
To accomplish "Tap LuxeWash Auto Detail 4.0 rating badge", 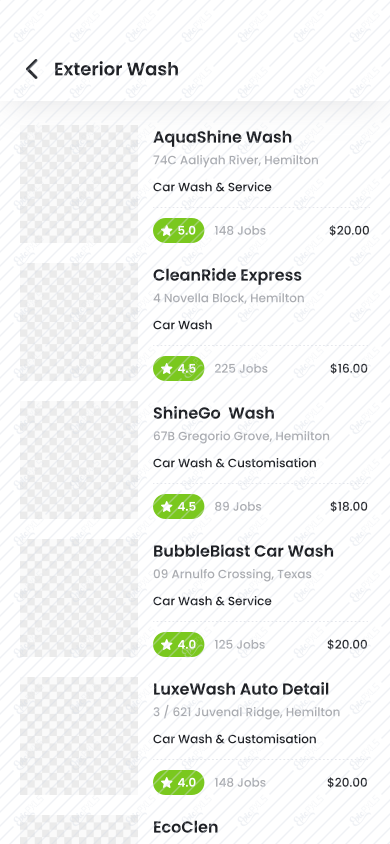I will [179, 782].
